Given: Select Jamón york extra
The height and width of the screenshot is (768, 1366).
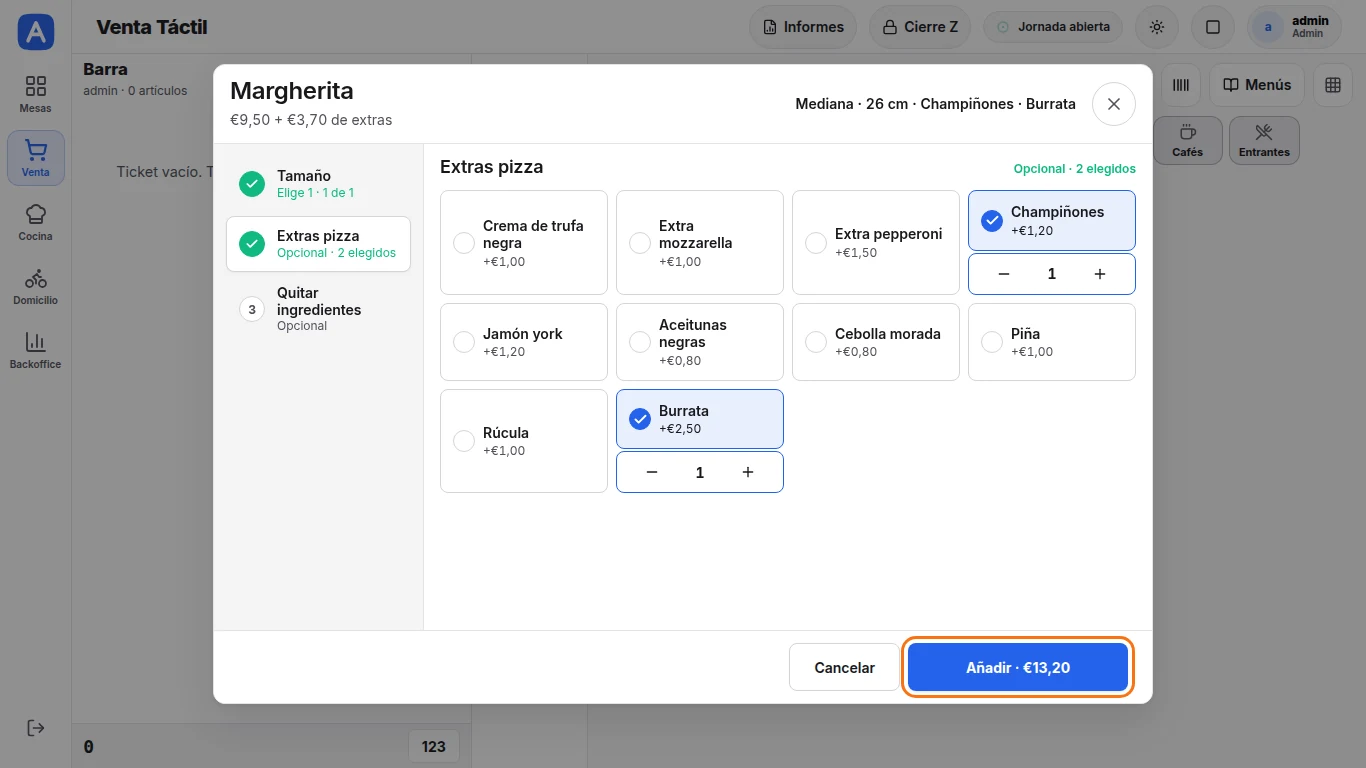Looking at the screenshot, I should tap(524, 342).
